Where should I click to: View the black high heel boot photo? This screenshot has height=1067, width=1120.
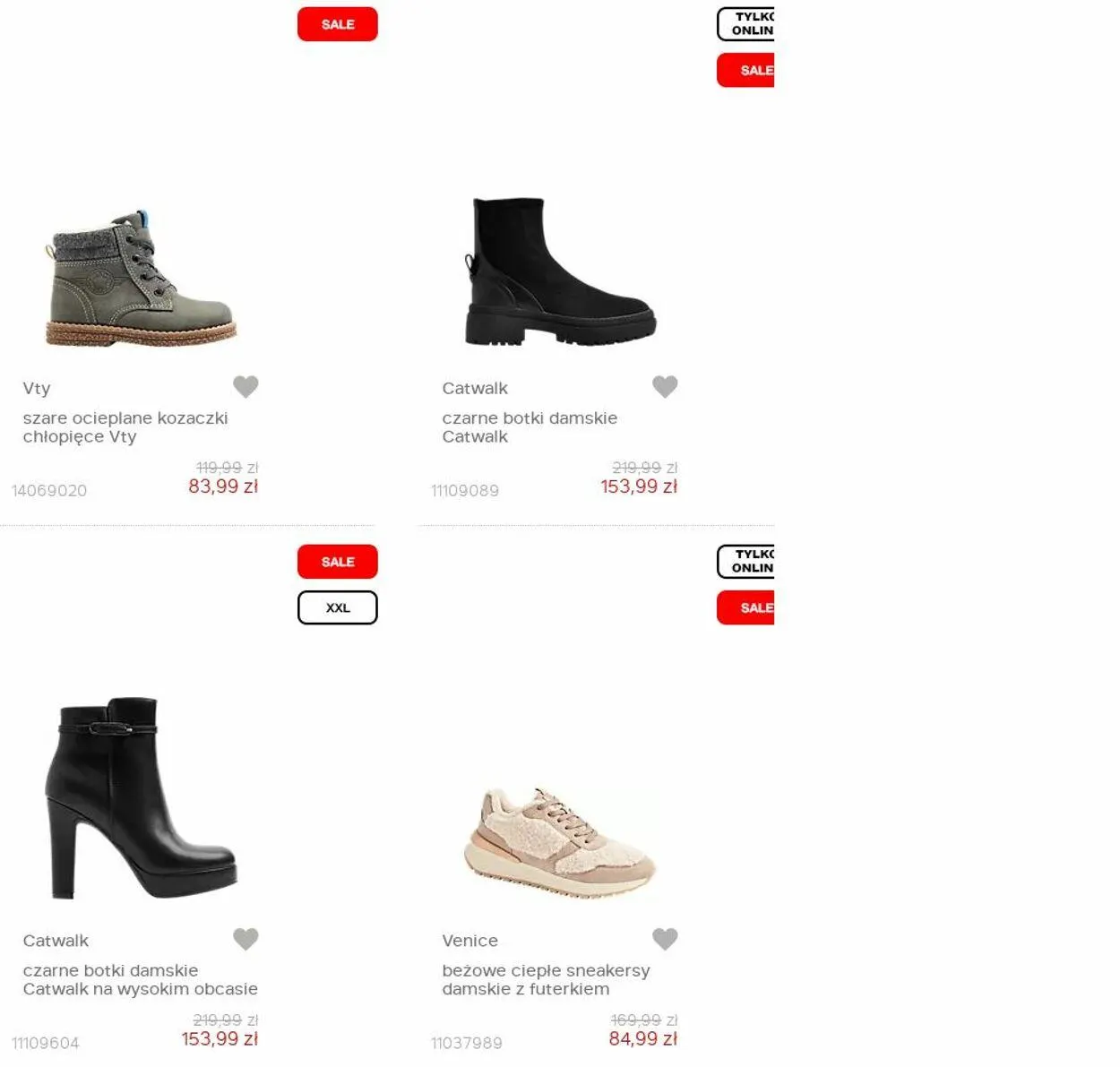click(x=141, y=797)
